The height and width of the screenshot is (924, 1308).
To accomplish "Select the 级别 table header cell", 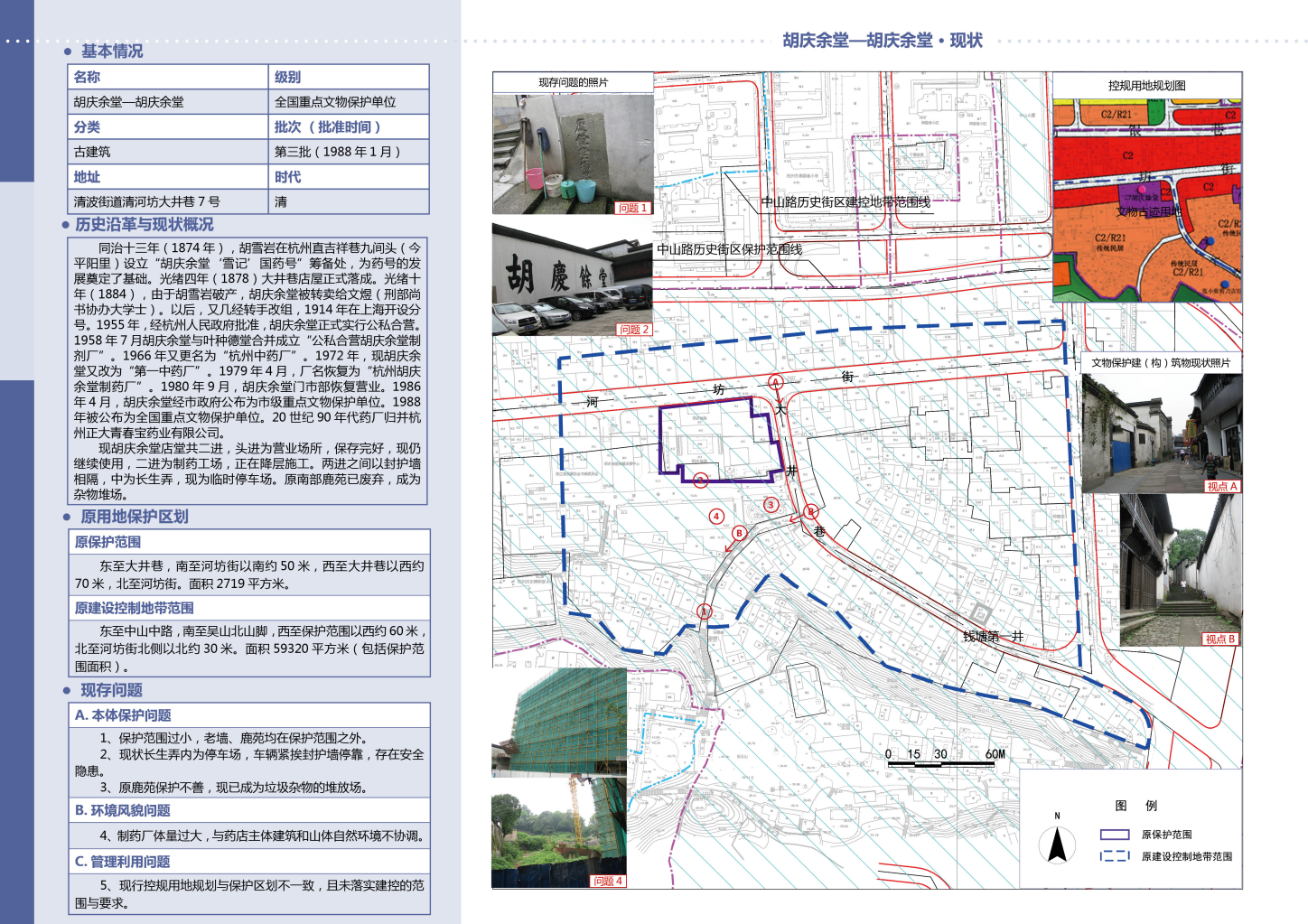I will pos(349,77).
